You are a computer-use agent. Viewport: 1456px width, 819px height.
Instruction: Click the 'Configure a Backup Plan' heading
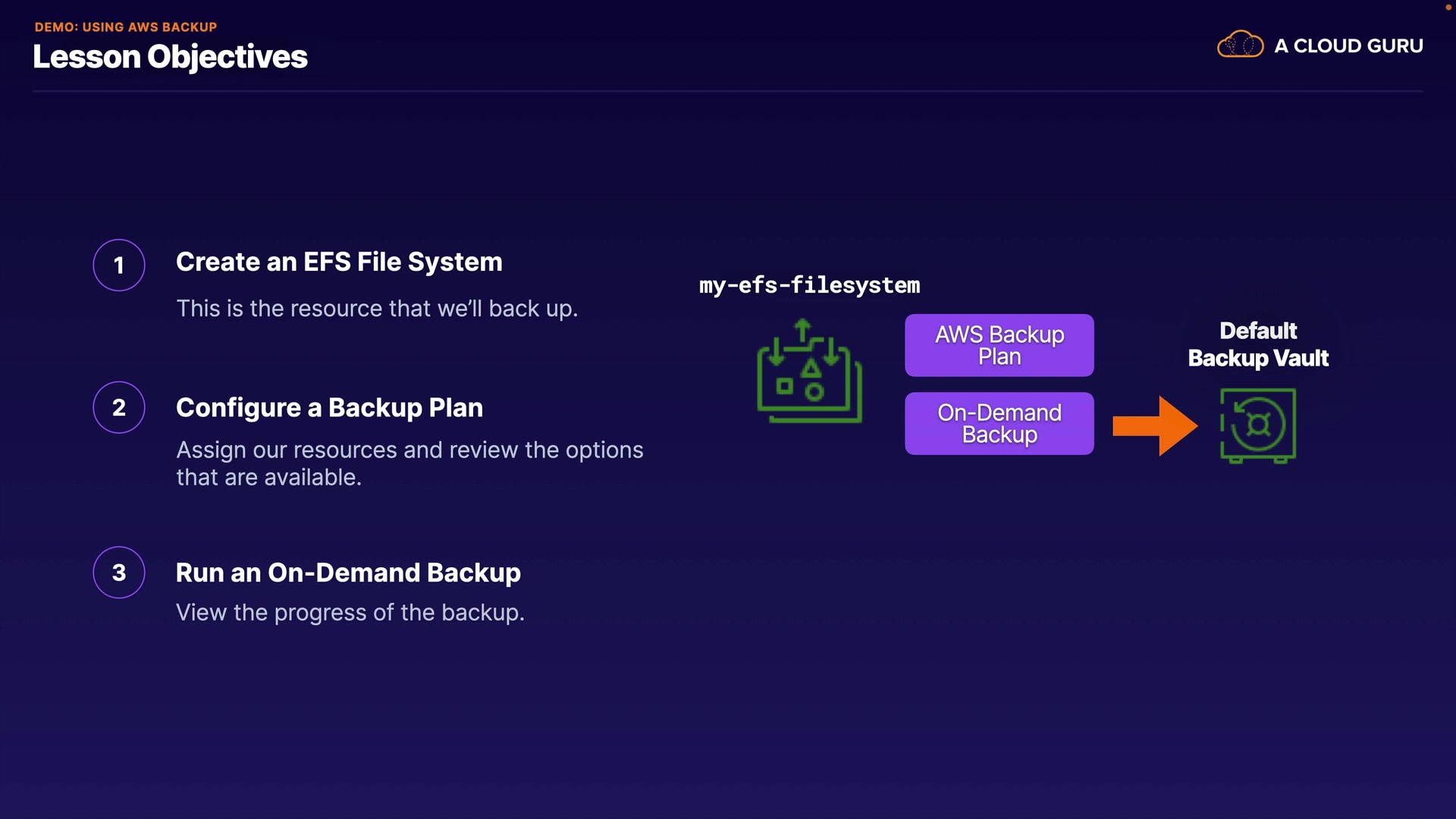coord(329,408)
